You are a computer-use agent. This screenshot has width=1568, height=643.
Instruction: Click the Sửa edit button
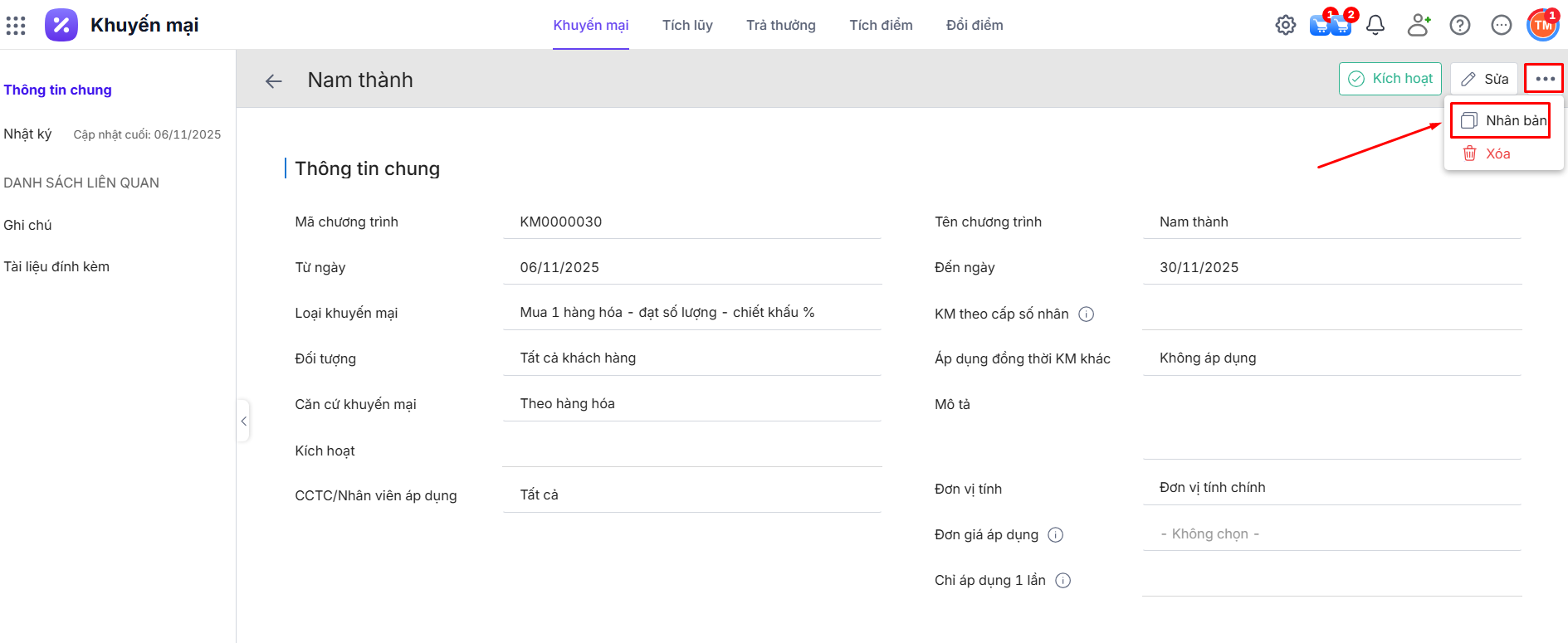point(1485,79)
